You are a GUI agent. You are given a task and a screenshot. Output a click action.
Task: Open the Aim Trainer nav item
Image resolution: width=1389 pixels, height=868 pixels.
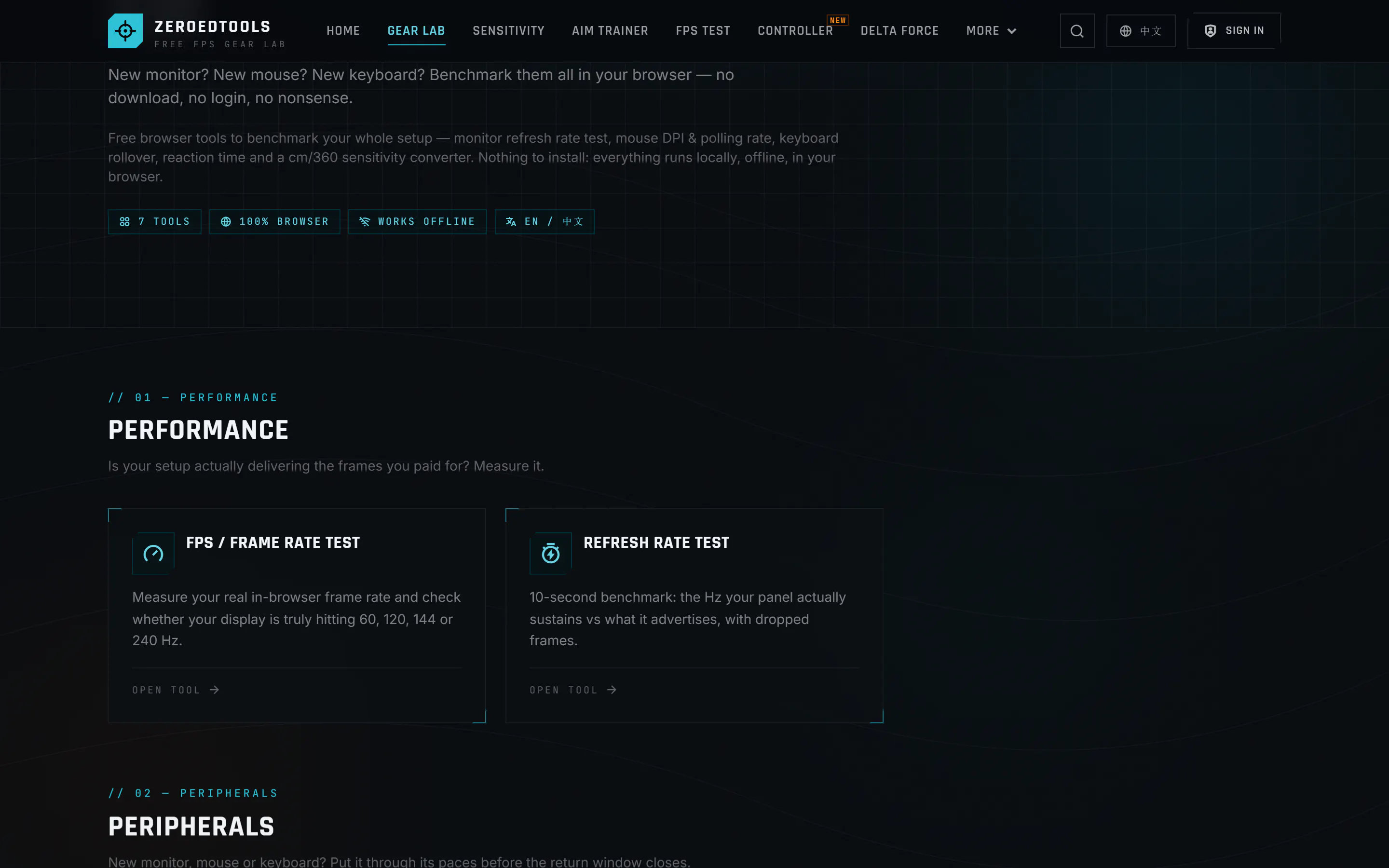[x=610, y=31]
